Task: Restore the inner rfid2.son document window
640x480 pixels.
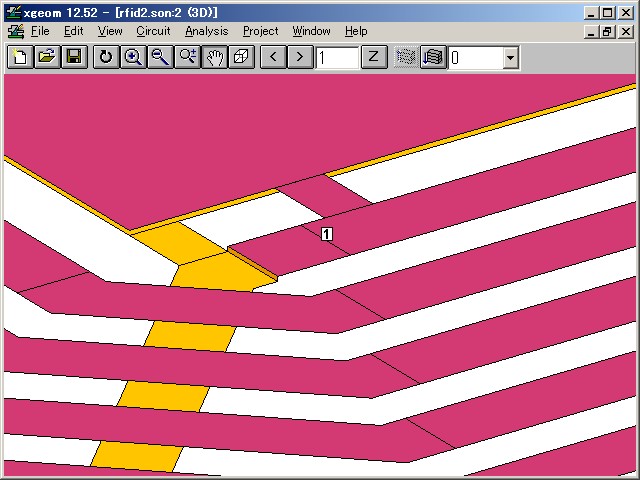Action: (607, 31)
